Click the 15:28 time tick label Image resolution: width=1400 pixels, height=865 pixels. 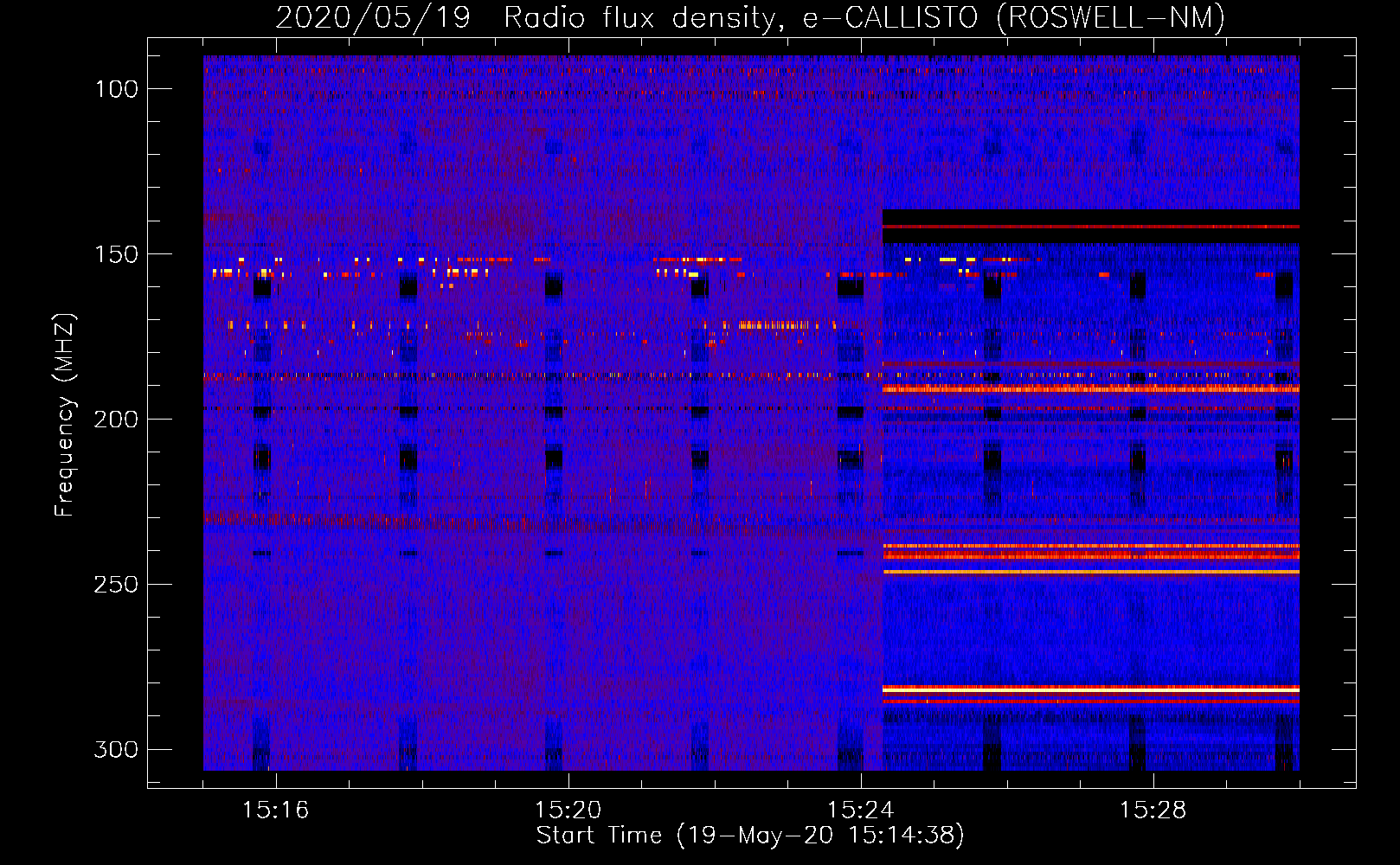coord(1153,811)
